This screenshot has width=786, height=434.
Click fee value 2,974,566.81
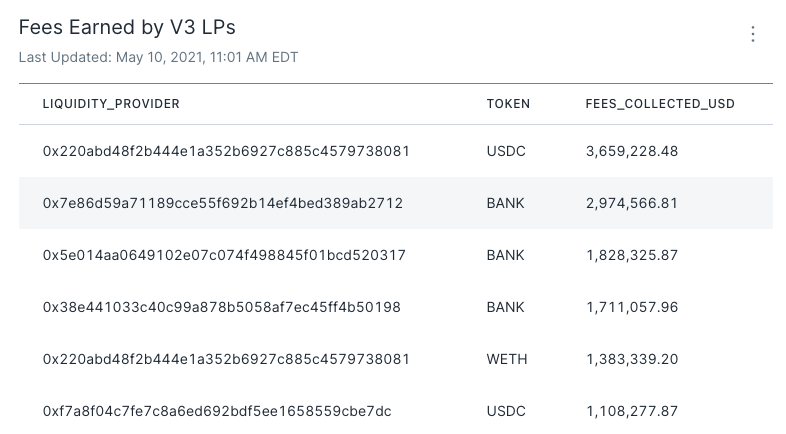pyautogui.click(x=632, y=203)
